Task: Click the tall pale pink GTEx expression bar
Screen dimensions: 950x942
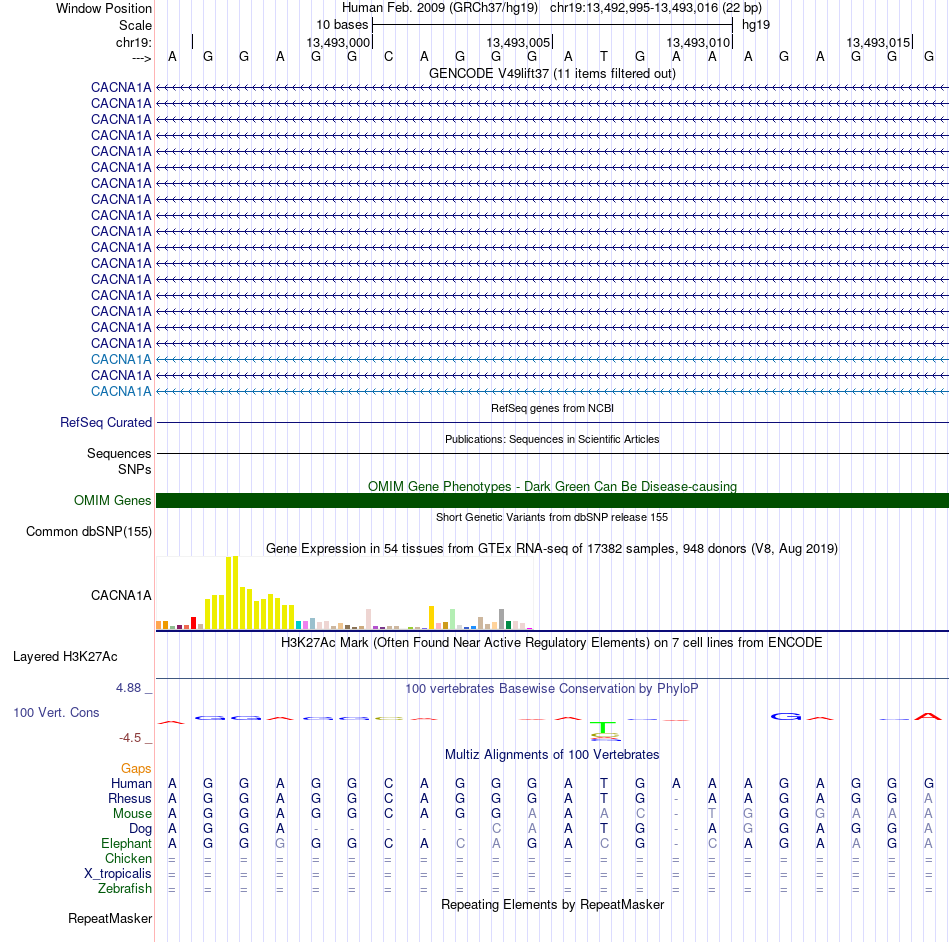Action: tap(368, 619)
